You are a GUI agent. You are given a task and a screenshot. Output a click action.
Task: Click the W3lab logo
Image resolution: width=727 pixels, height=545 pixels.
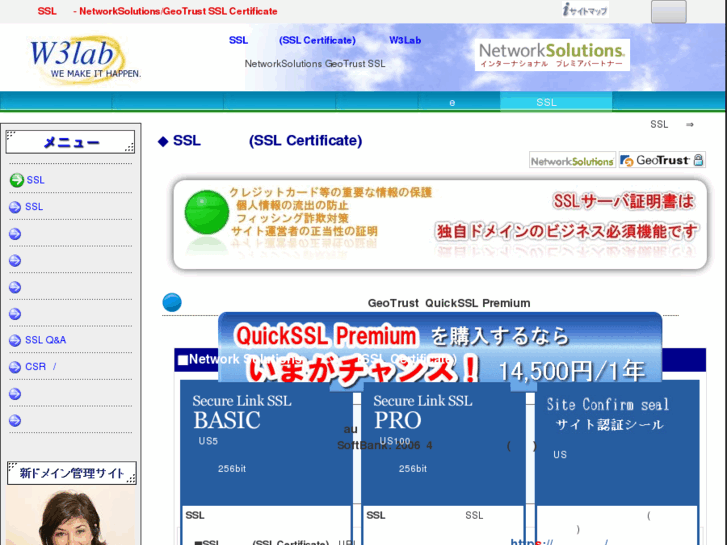click(x=84, y=60)
